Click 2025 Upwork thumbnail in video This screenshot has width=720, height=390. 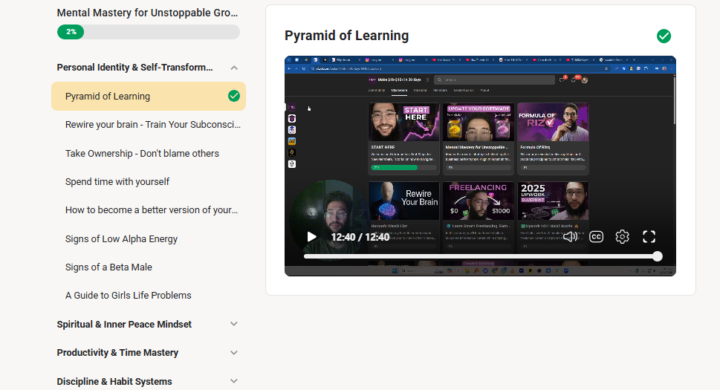pos(553,201)
